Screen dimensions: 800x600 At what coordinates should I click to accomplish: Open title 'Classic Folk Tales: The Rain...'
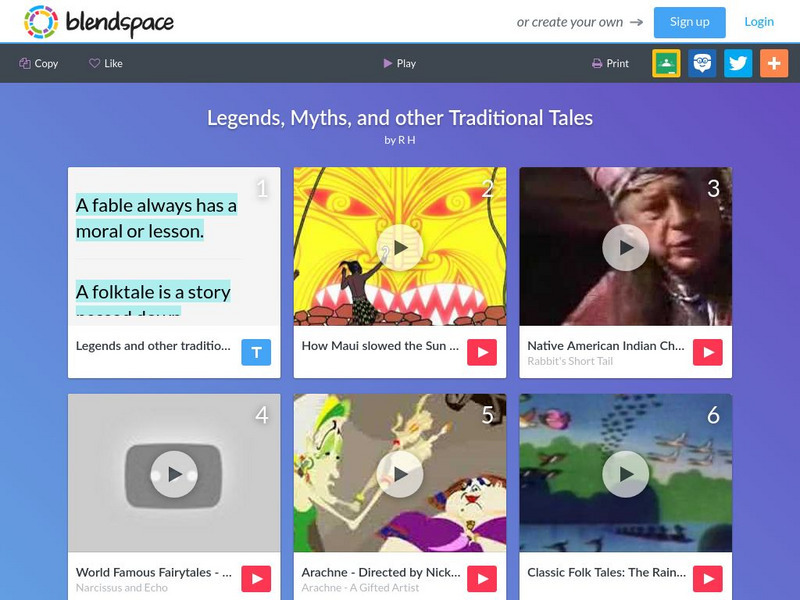pyautogui.click(x=607, y=572)
